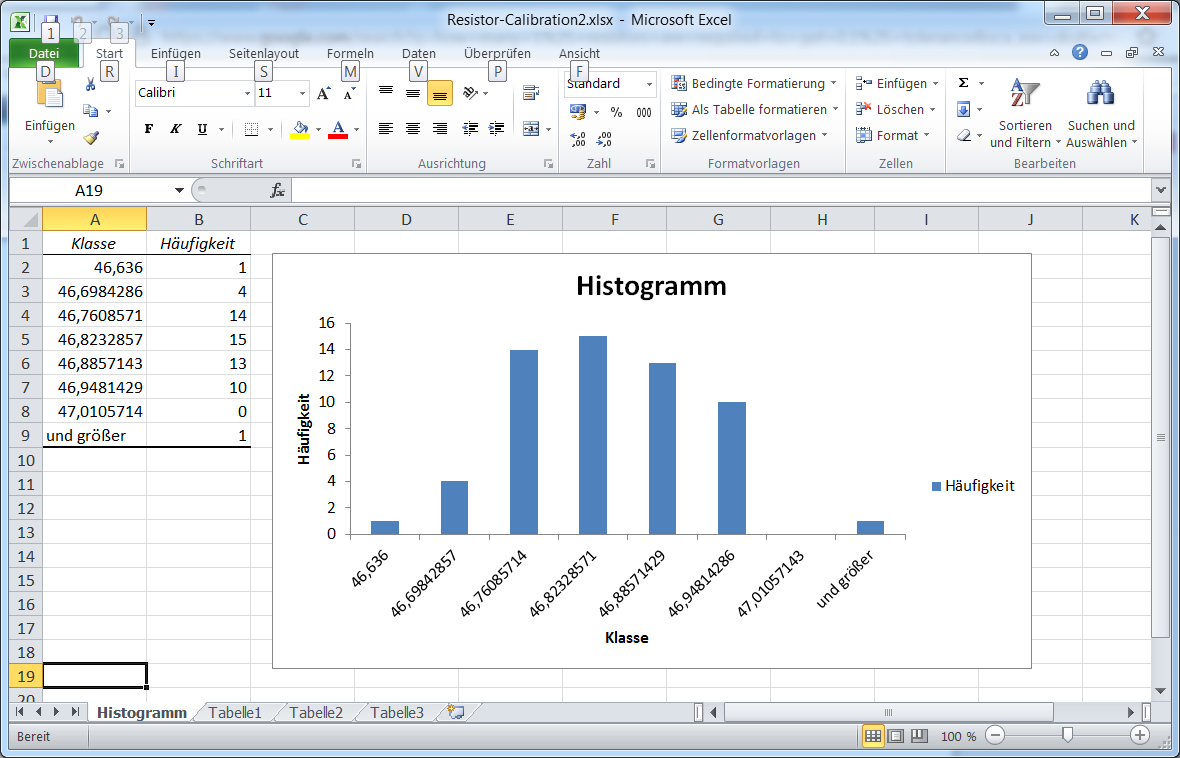Switch to the Tabelle2 sheet tab
This screenshot has width=1180, height=758.
tap(316, 712)
